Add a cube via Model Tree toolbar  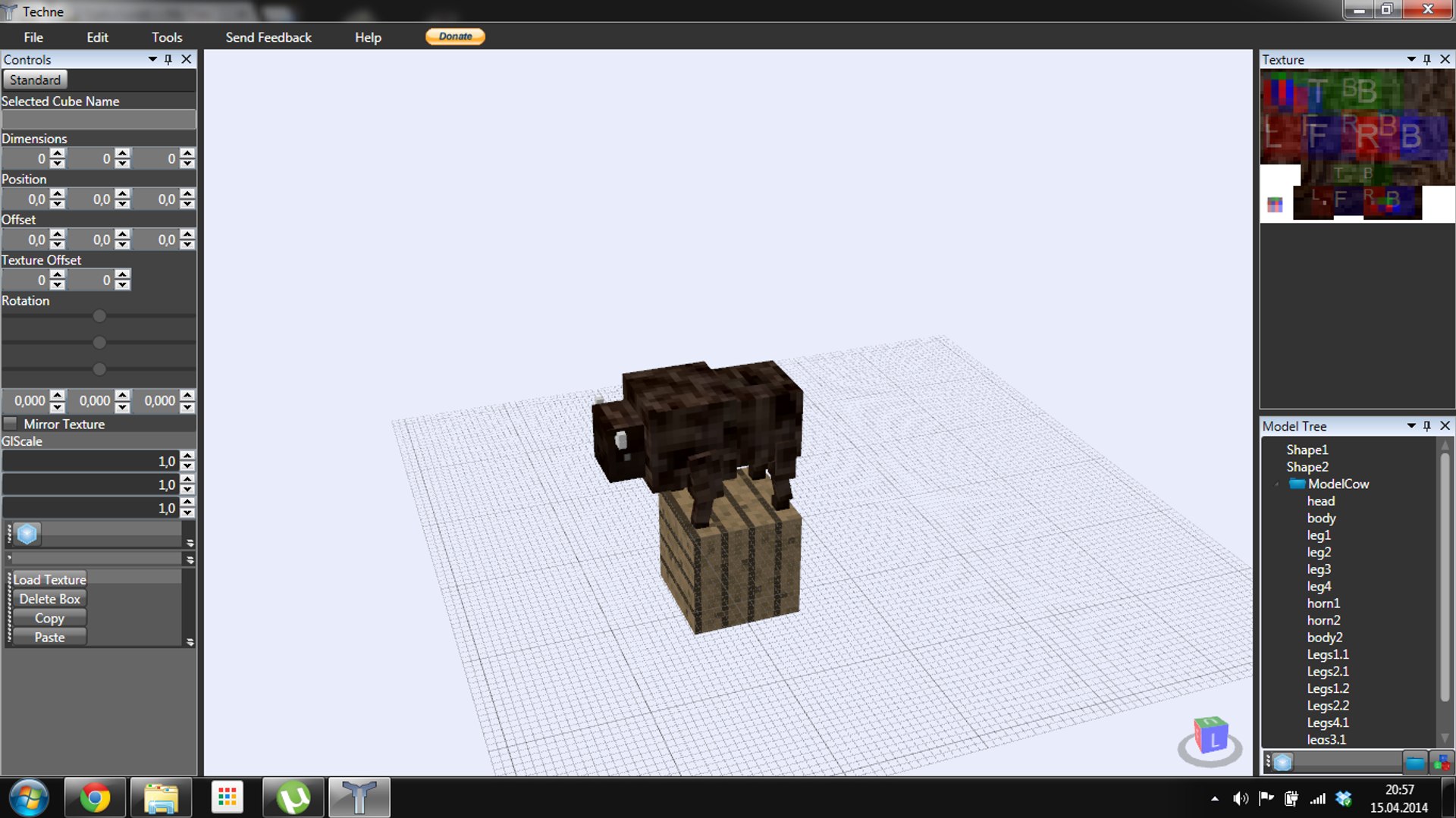click(1282, 762)
